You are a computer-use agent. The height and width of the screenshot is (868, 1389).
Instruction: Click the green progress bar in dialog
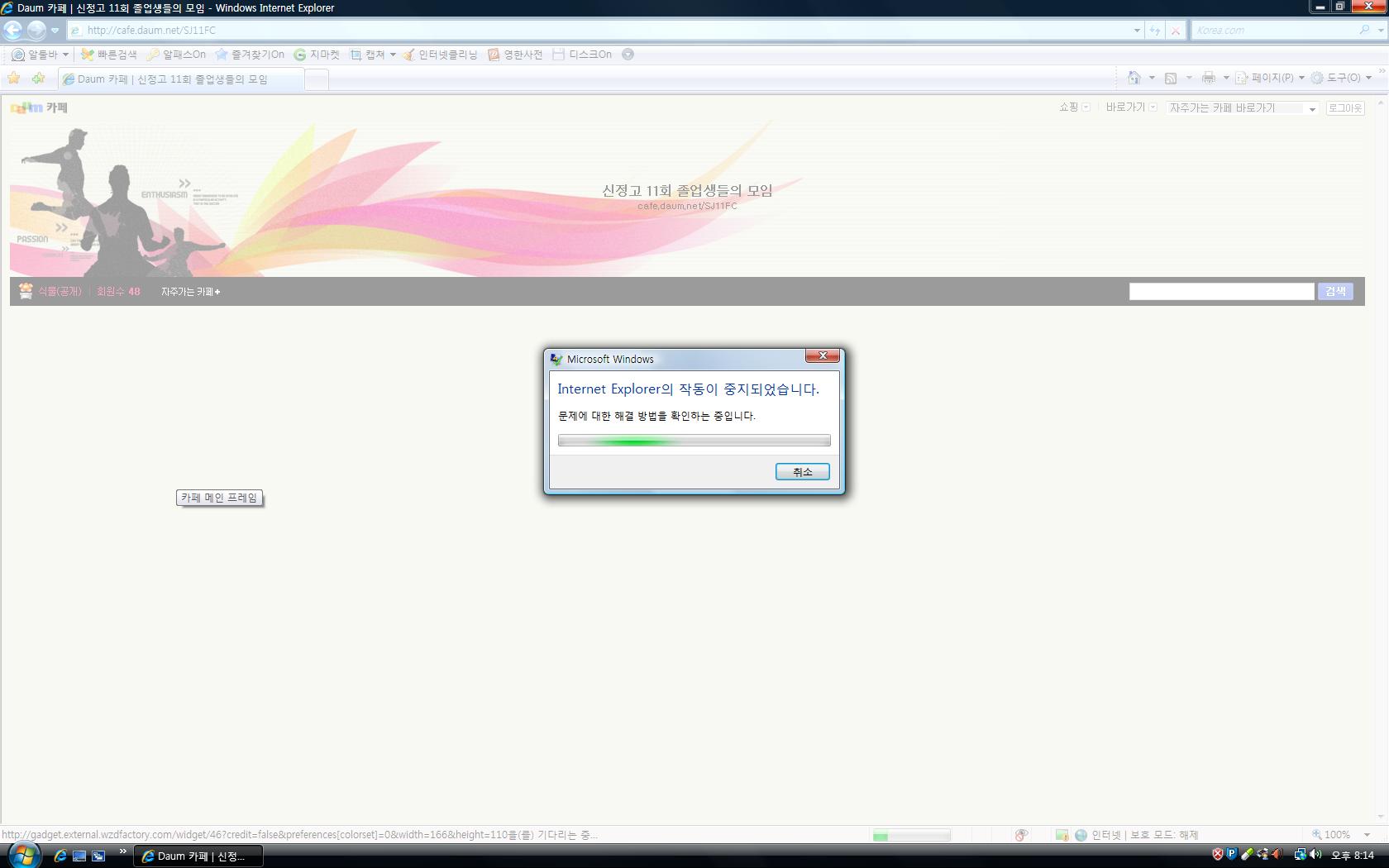point(694,441)
